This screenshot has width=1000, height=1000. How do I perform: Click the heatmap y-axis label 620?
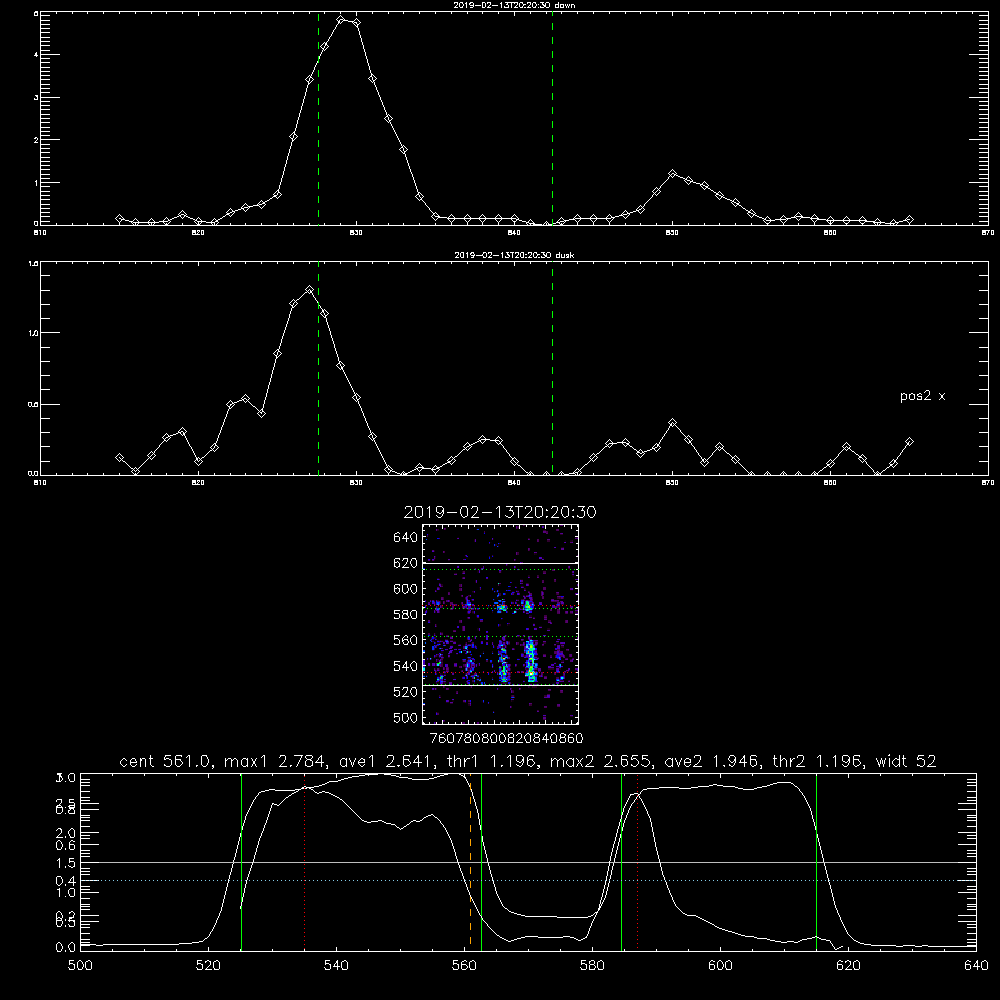pos(406,563)
